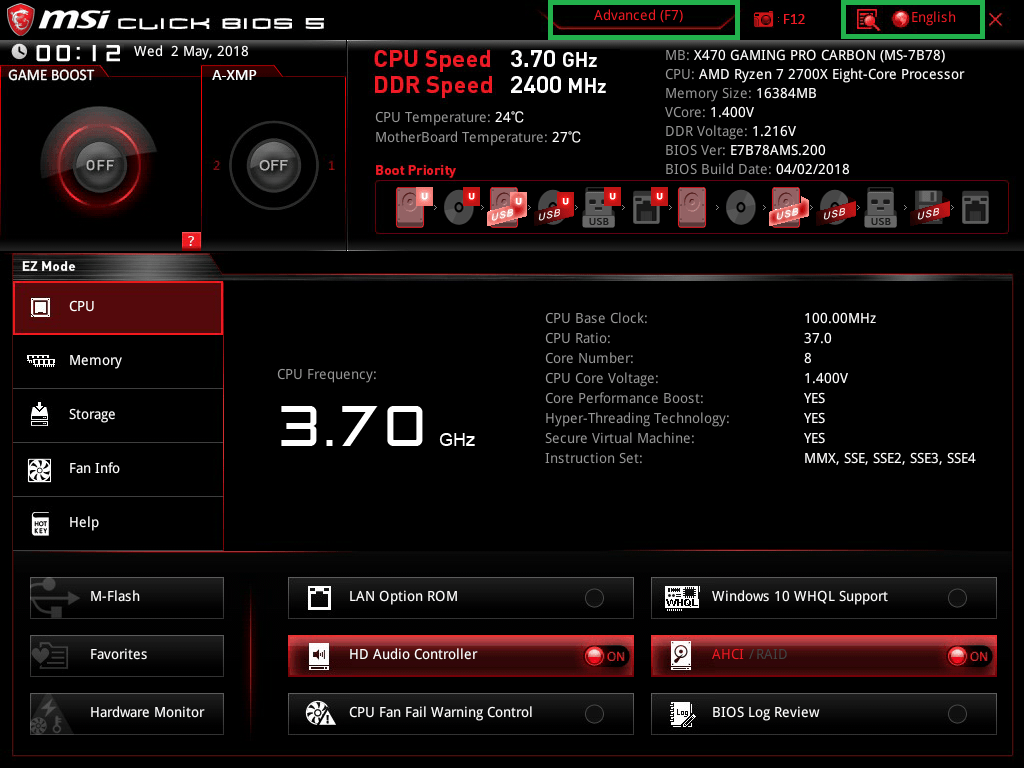Toggle the A-XMP OFF knob
Screen dimensions: 1024x768
coord(273,165)
